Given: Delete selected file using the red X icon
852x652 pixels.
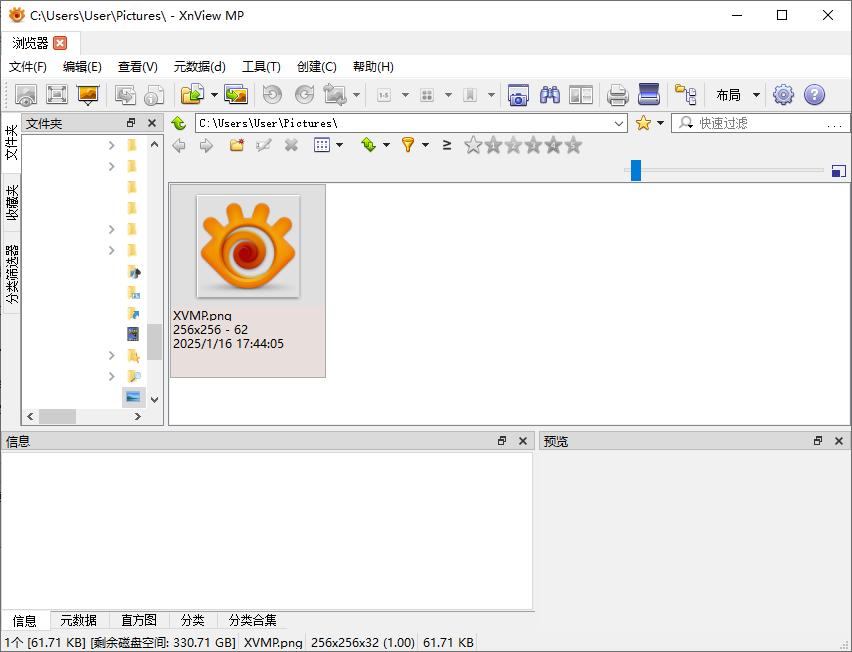Looking at the screenshot, I should [290, 145].
